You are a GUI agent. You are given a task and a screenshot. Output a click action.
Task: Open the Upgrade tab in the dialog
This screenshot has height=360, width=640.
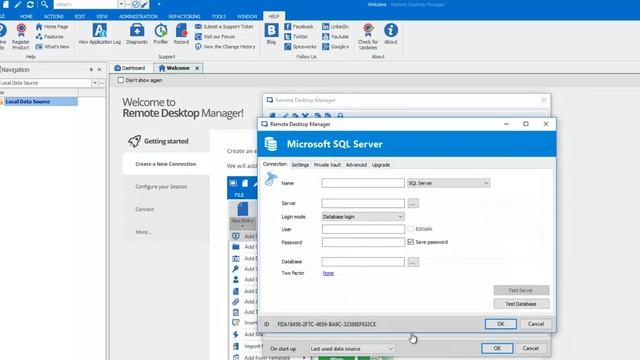coord(381,165)
